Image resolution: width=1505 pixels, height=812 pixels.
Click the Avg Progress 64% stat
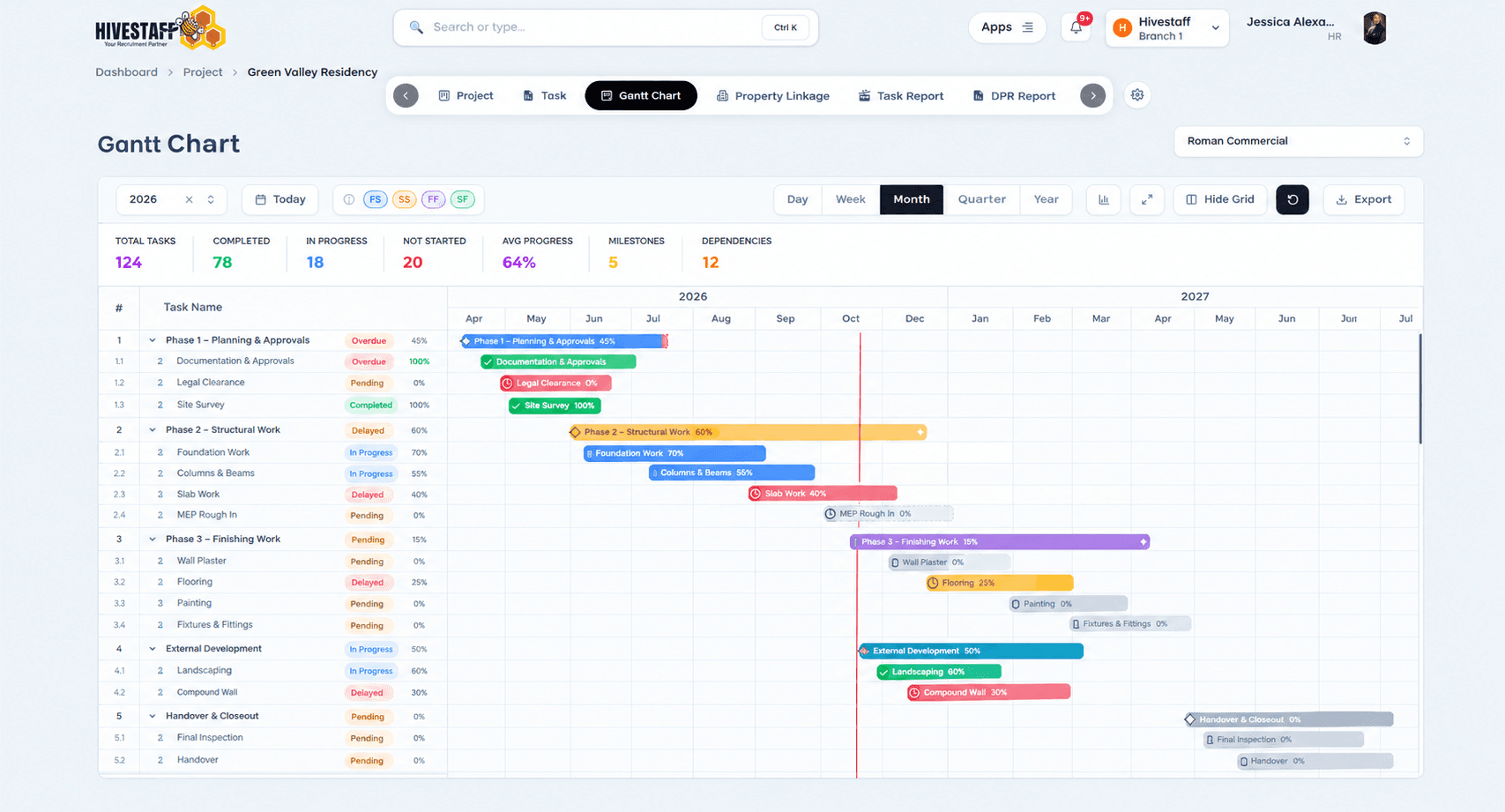pyautogui.click(x=537, y=253)
